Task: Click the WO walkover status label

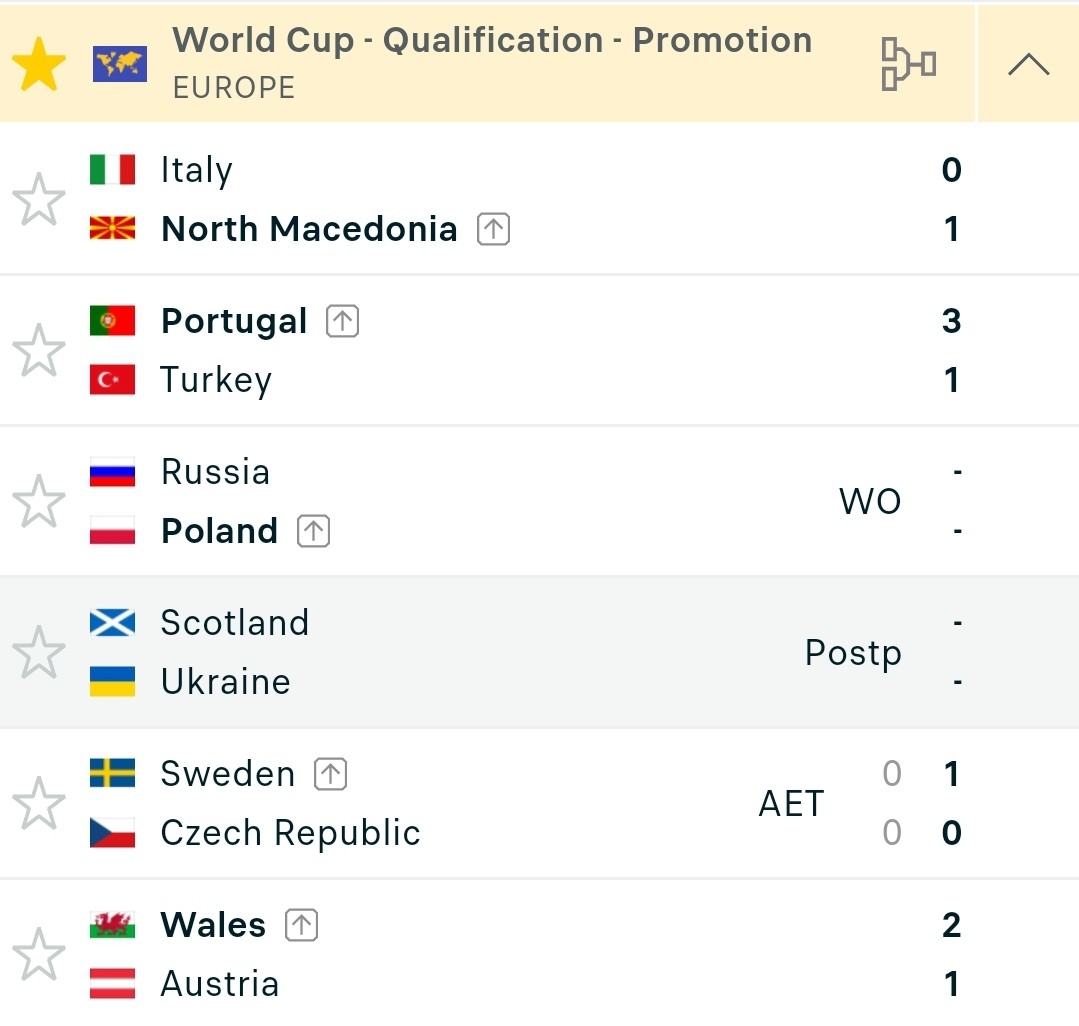Action: (870, 501)
